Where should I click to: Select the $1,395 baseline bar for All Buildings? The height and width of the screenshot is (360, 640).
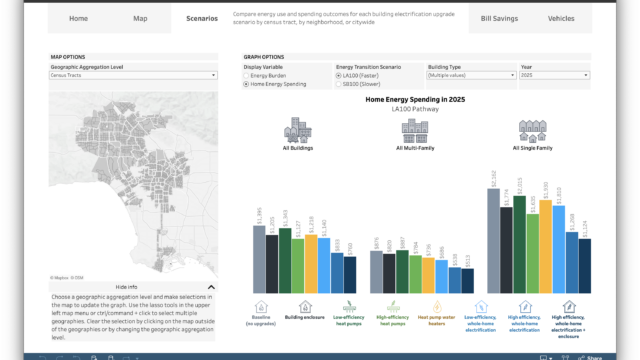click(x=259, y=260)
